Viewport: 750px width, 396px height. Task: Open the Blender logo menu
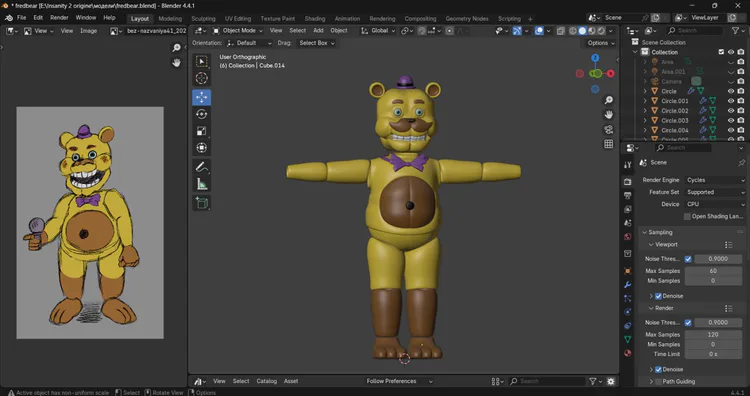9,18
